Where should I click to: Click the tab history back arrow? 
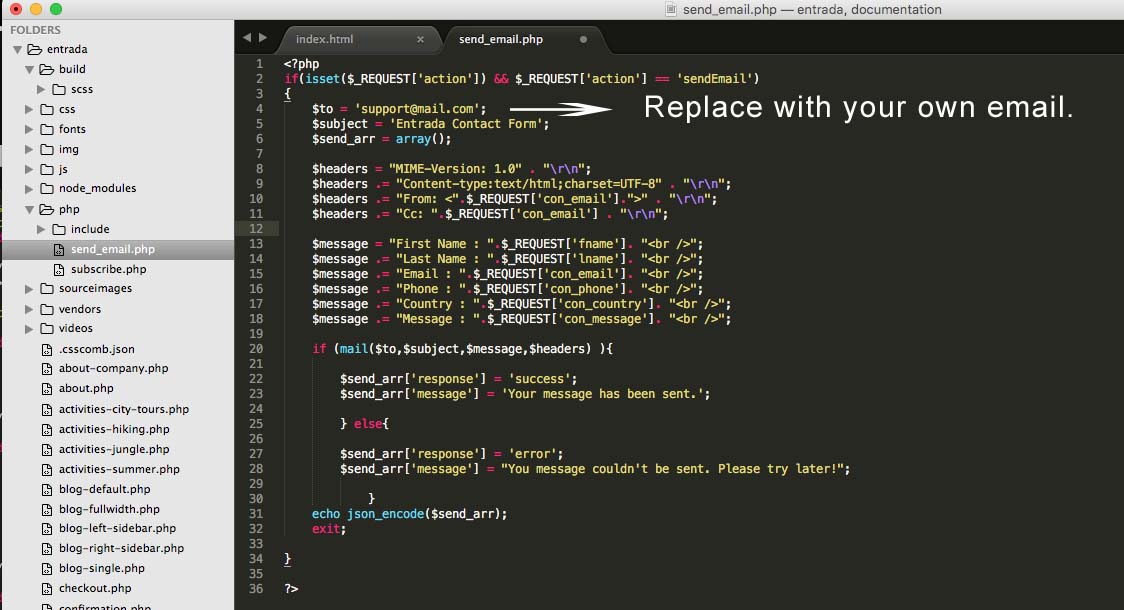pyautogui.click(x=247, y=38)
